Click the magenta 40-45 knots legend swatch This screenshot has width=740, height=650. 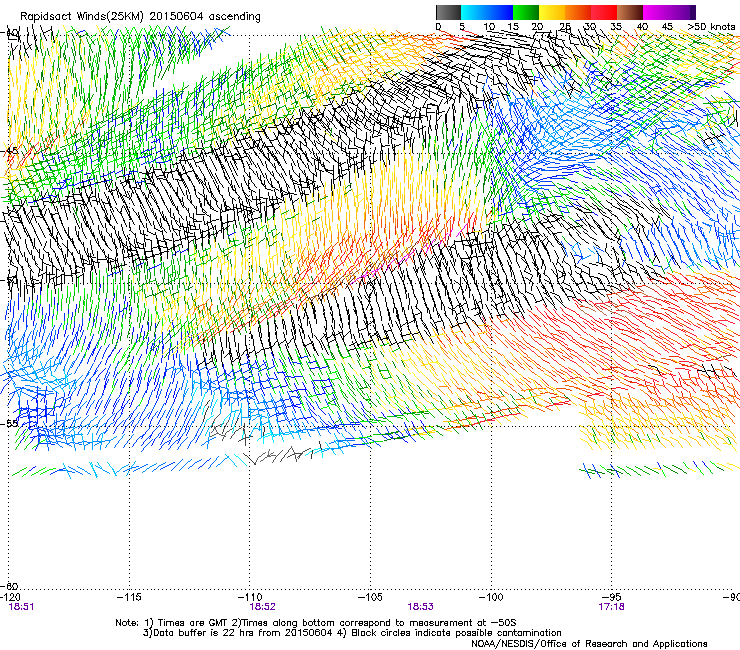[656, 12]
